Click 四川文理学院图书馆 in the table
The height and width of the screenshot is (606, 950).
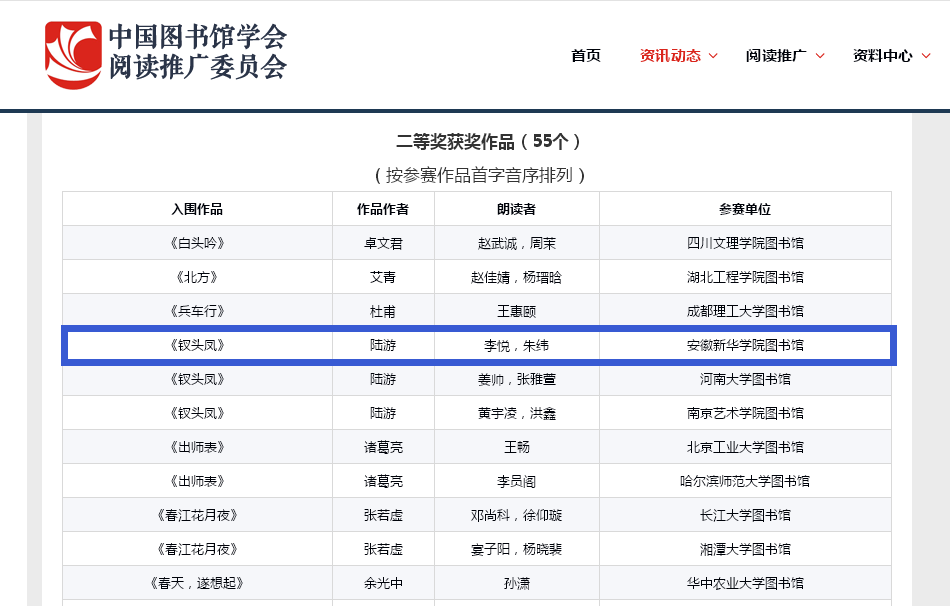[745, 243]
